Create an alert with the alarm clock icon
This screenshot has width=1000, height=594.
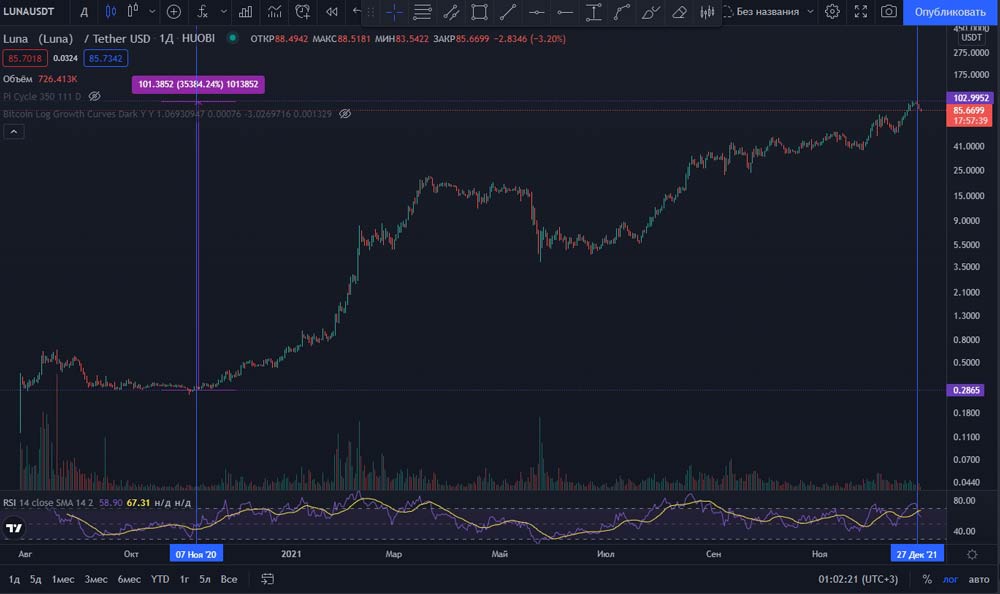304,12
